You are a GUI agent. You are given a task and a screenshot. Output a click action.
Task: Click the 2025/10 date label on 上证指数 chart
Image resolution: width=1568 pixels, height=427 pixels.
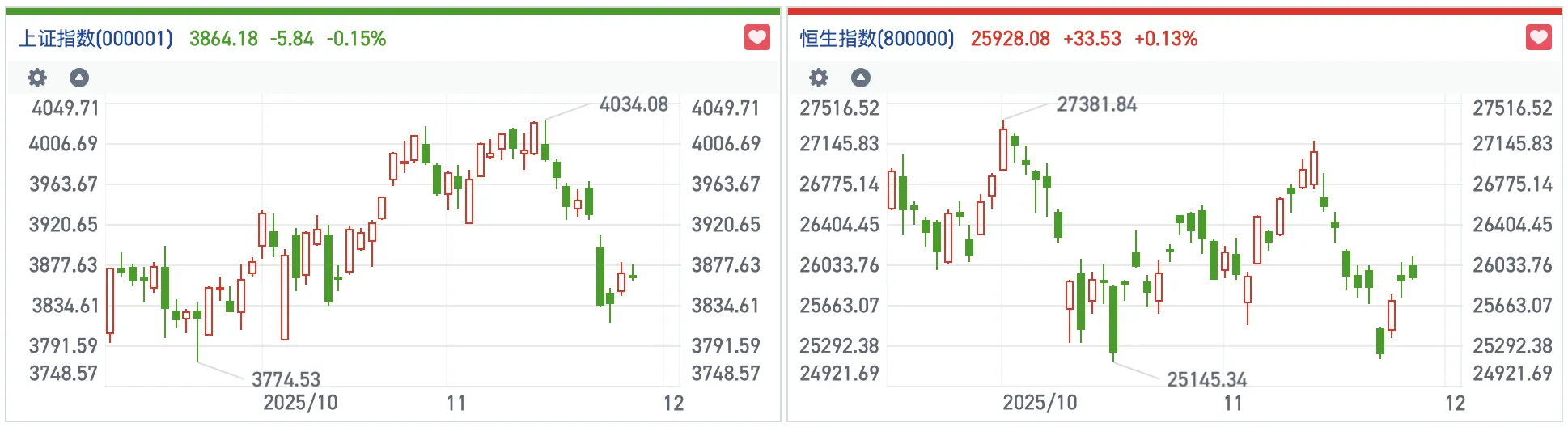300,403
